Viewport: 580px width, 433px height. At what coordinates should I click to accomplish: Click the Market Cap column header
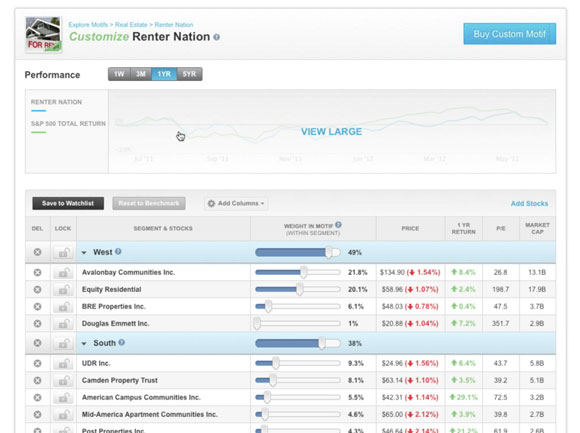coord(537,229)
